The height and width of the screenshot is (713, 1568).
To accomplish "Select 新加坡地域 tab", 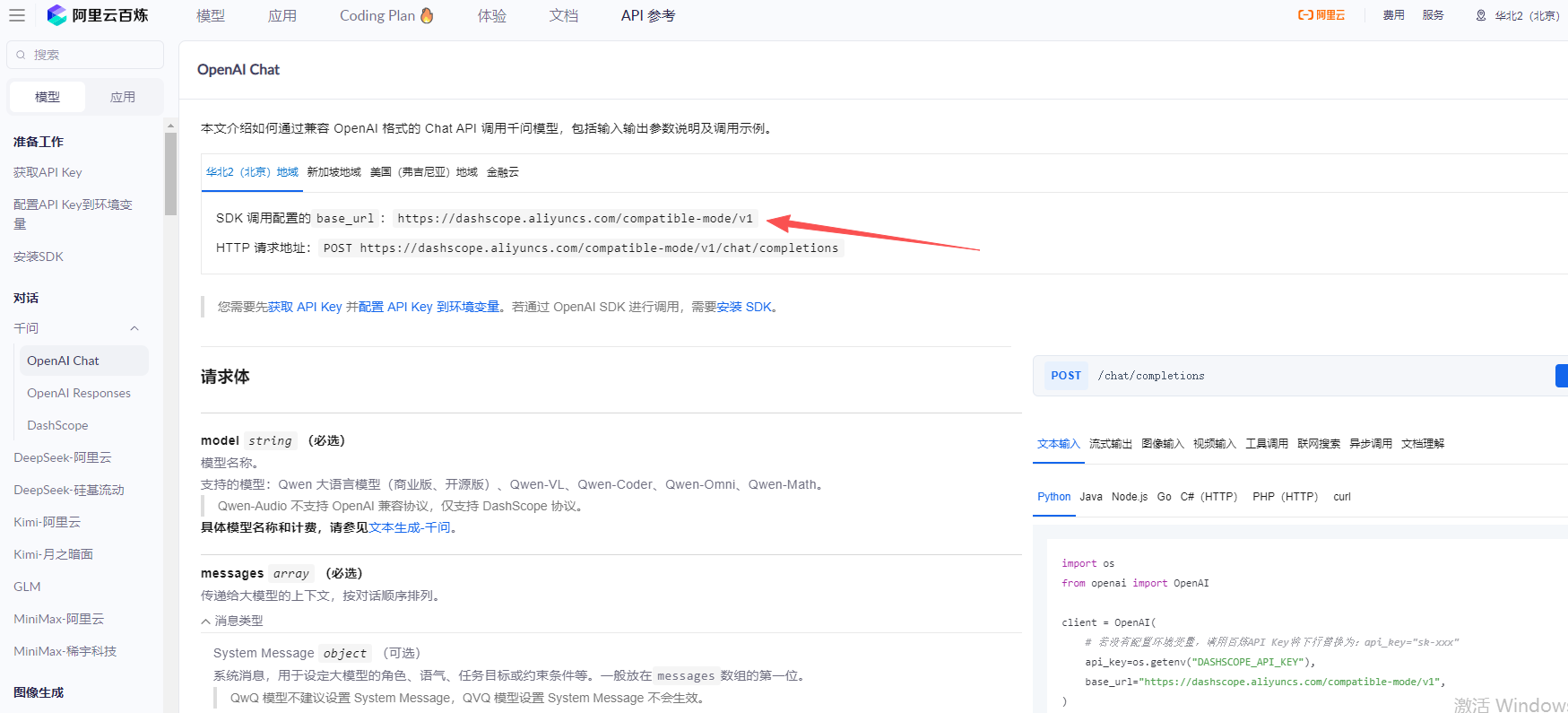I will coord(334,172).
